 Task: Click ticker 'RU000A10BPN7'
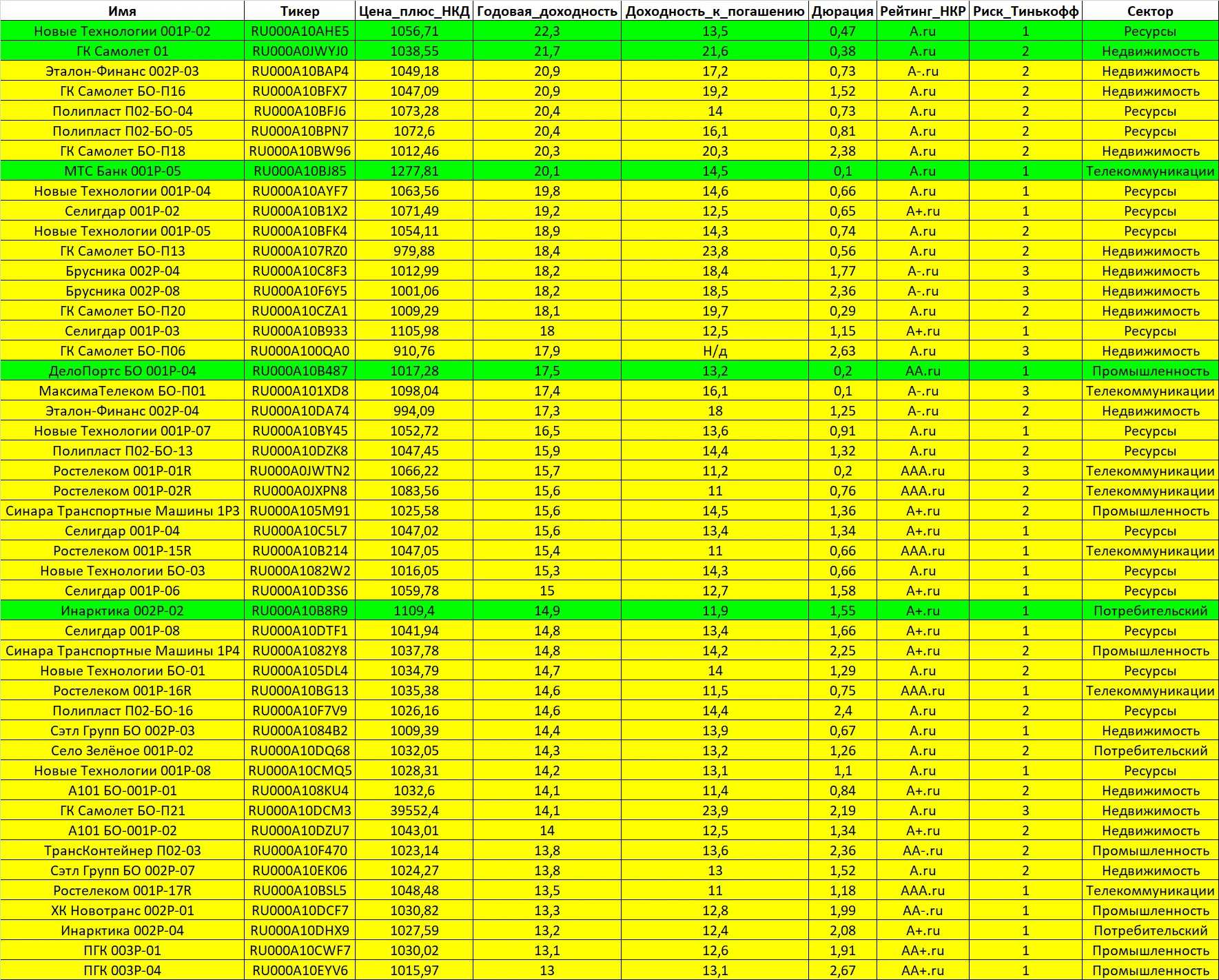coord(300,131)
